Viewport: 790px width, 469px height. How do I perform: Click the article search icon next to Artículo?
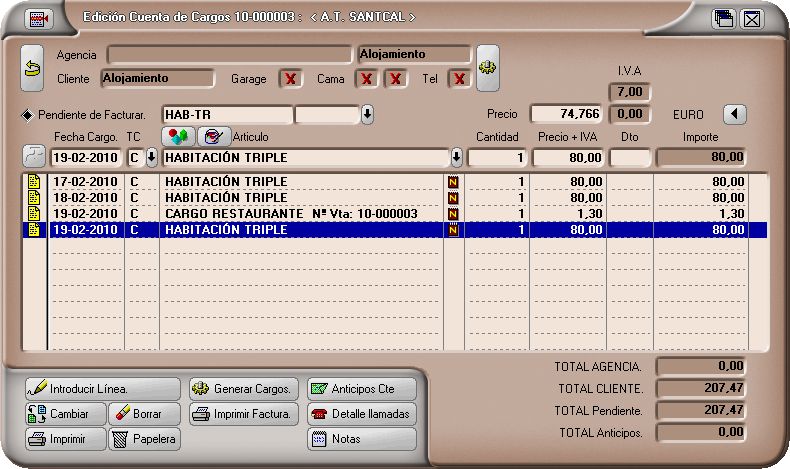tap(212, 136)
